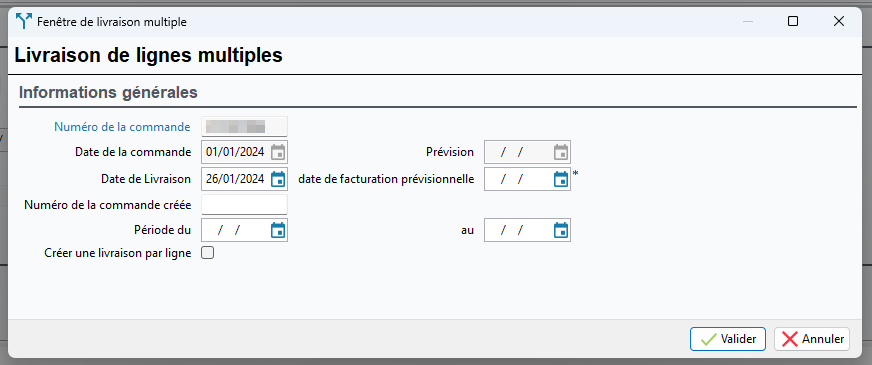The width and height of the screenshot is (872, 365).
Task: Open calendar for Date de la commande
Action: tap(278, 152)
